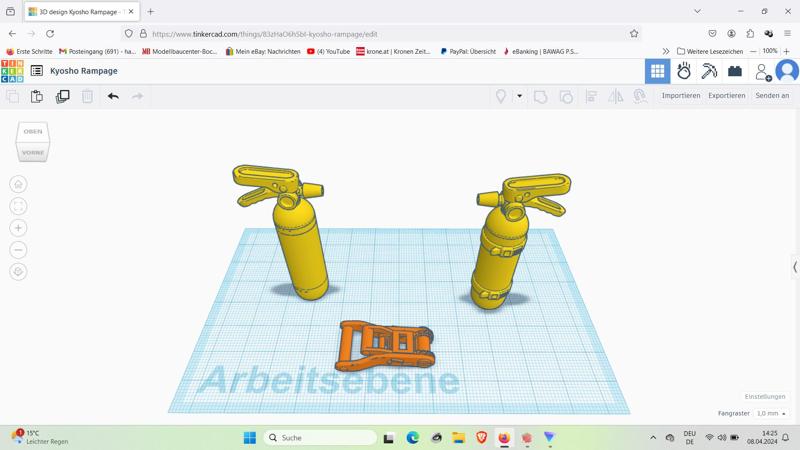The width and height of the screenshot is (800, 450).
Task: Open the Fangraster 1,0 mm dropdown
Action: pos(771,413)
